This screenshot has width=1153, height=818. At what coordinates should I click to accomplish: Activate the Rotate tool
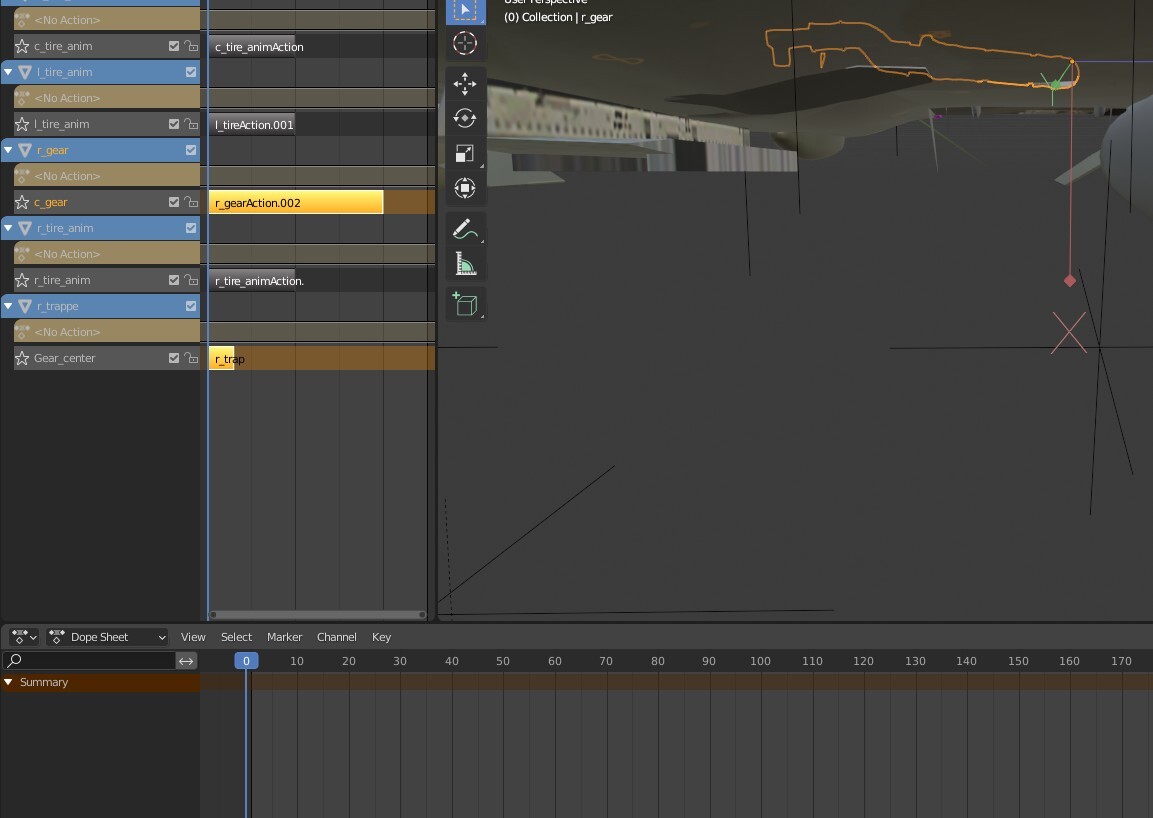coord(465,118)
